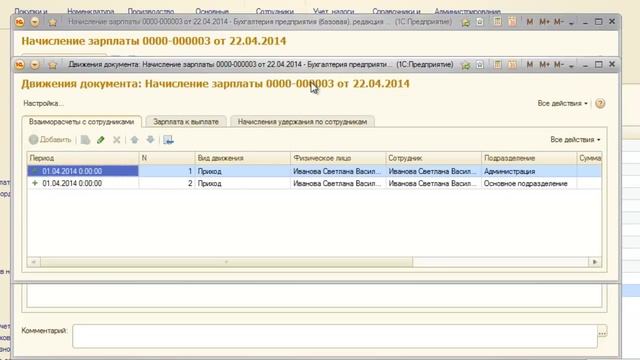The image size is (640, 360).
Task: Open the calculator icon in Начисление зарплаты window title bar
Action: (498, 22)
